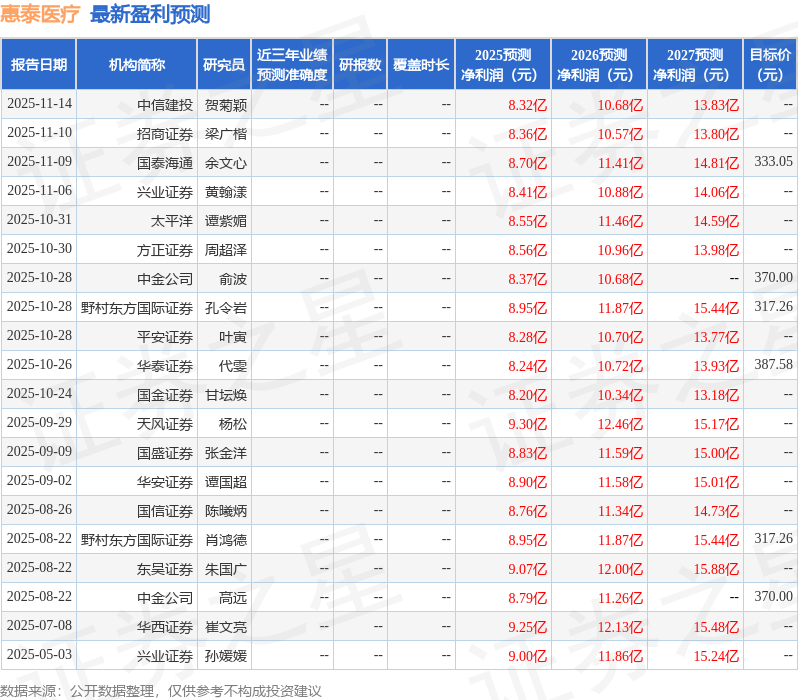Select analyst 张金洋 cell
This screenshot has height=700, width=798.
tap(225, 453)
